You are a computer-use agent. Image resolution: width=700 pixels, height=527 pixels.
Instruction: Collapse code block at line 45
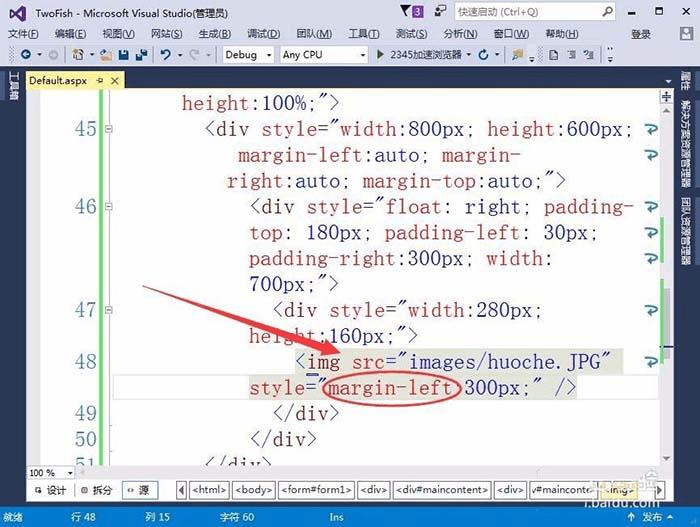[108, 129]
